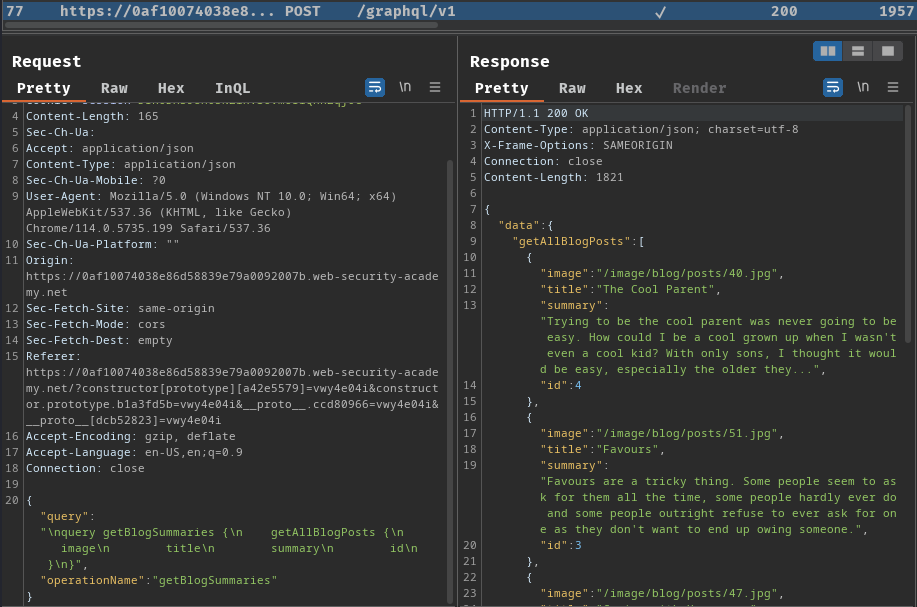Viewport: 917px width, 607px height.
Task: Select top-bottom stacked layout icon
Action: click(x=857, y=51)
